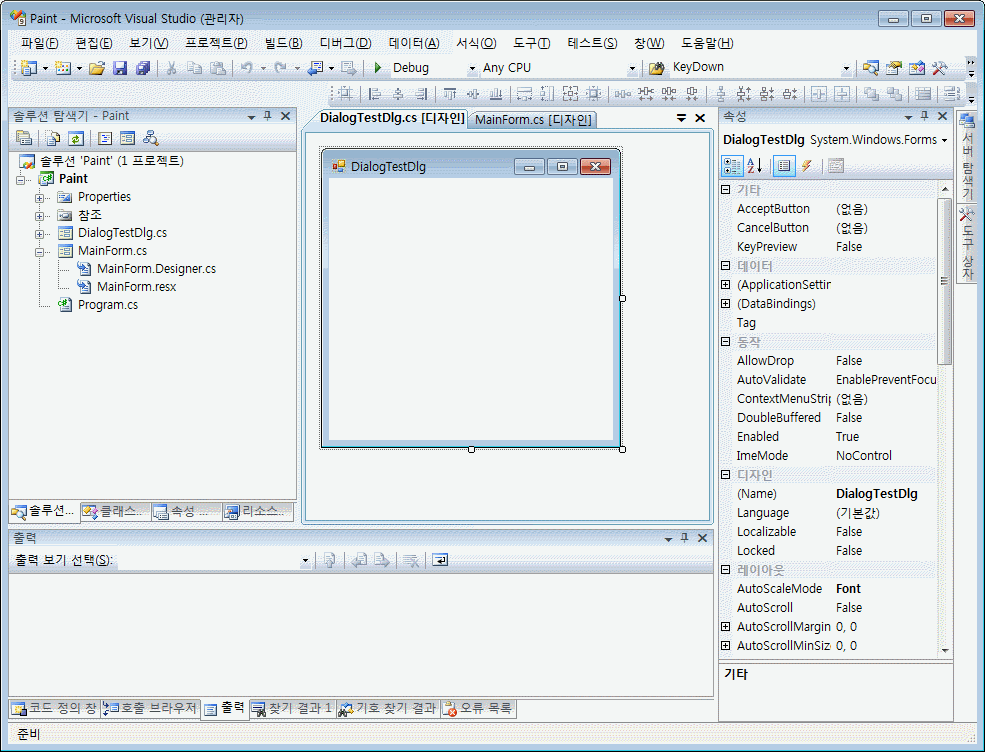Click the Cut scissors icon
Image resolution: width=985 pixels, height=752 pixels.
point(171,68)
